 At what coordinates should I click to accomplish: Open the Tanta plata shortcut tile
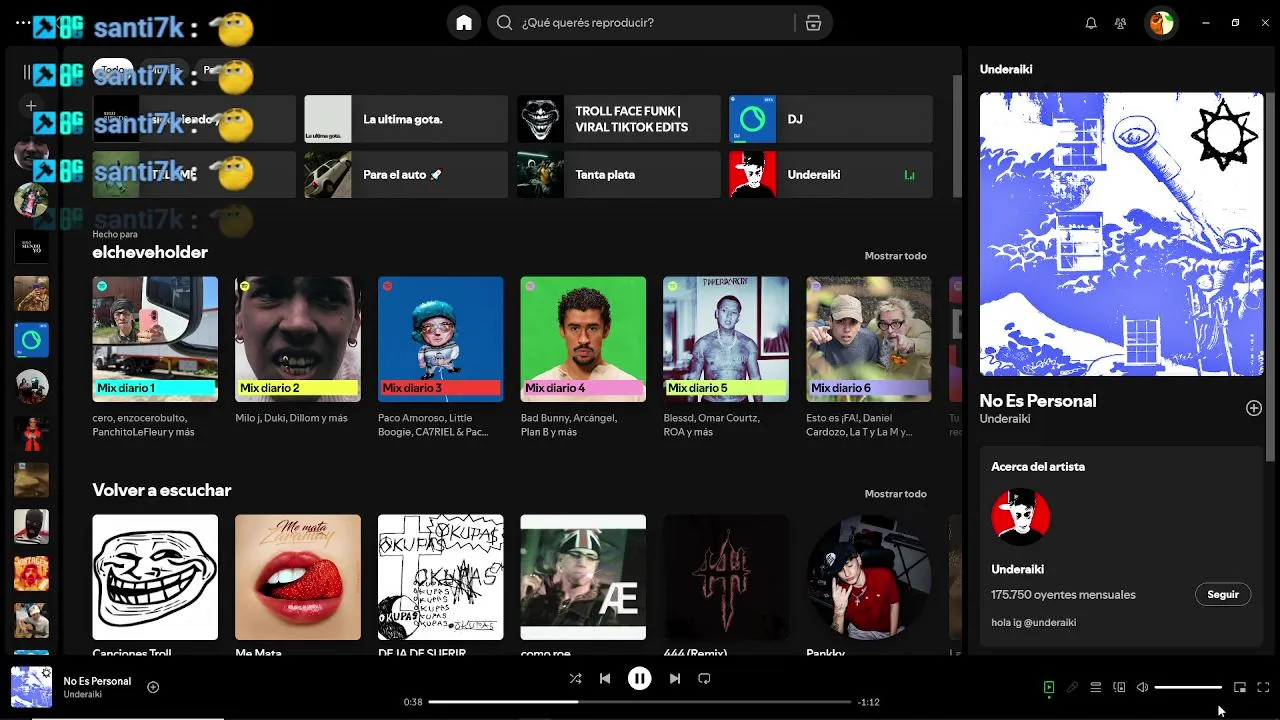click(618, 174)
